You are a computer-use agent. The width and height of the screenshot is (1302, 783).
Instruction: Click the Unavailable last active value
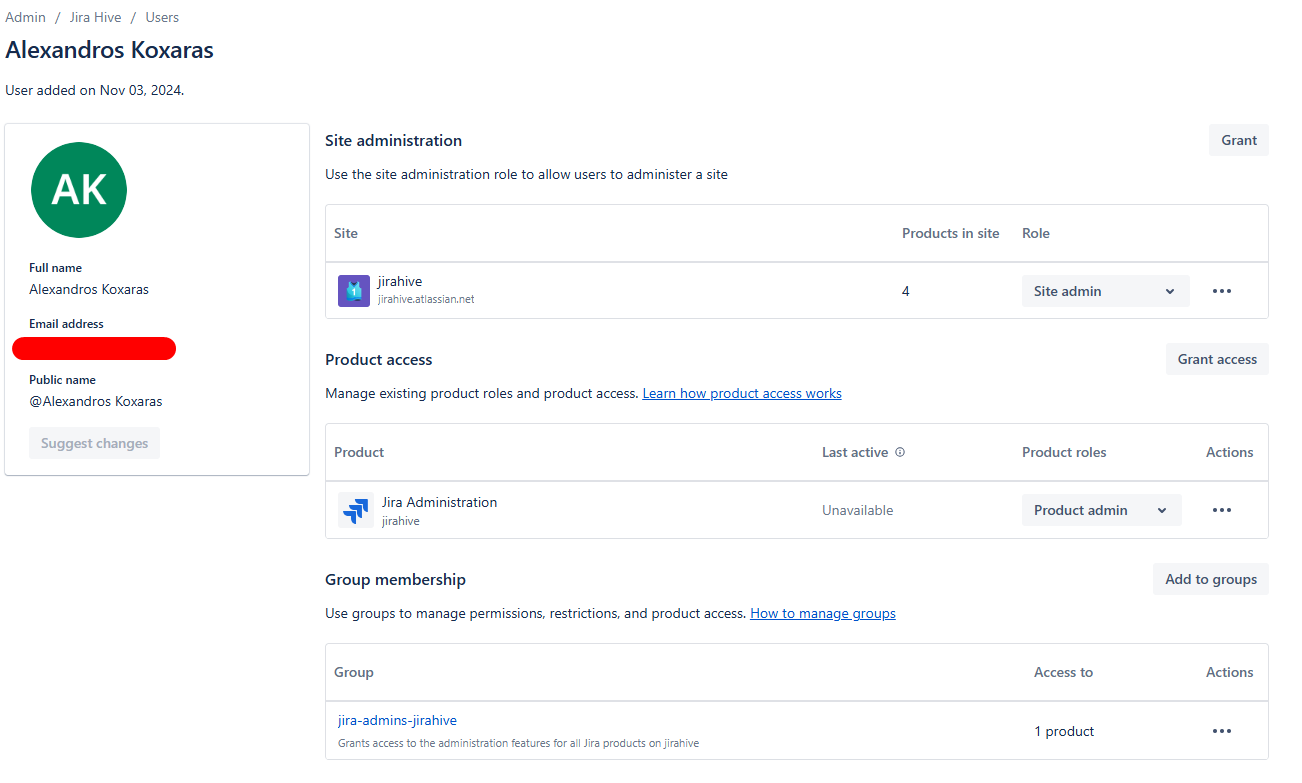(857, 510)
